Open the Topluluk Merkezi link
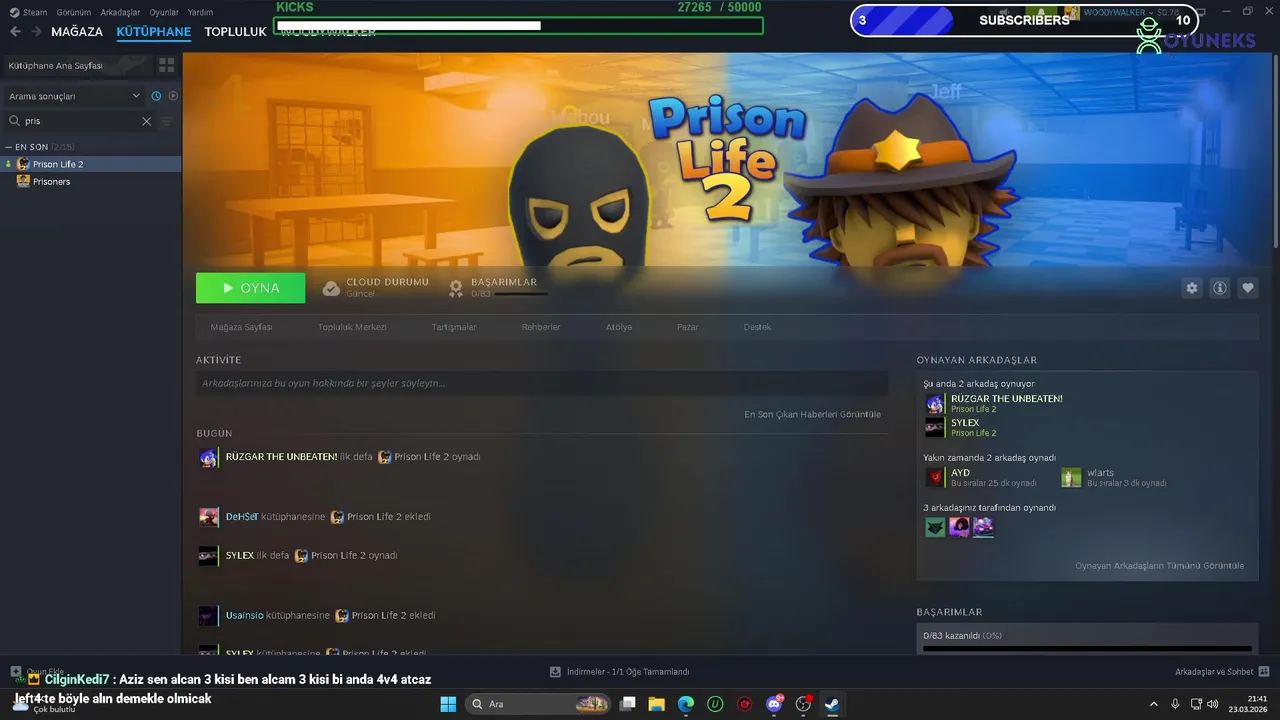The height and width of the screenshot is (720, 1280). [x=352, y=327]
